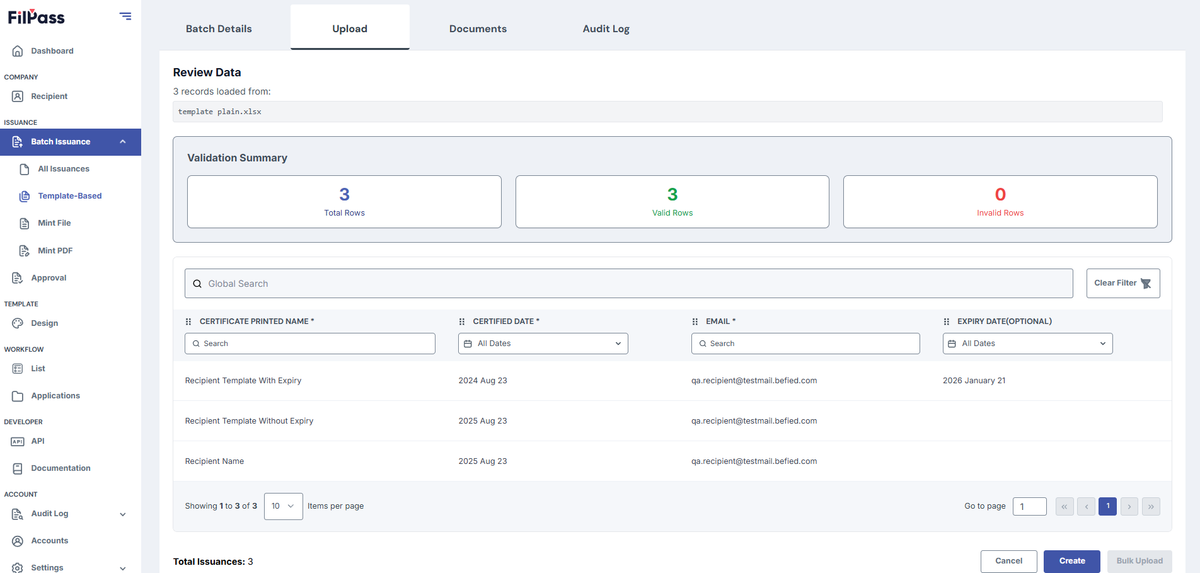This screenshot has height=573, width=1200.
Task: Switch to the Batch Details tab
Action: click(219, 29)
